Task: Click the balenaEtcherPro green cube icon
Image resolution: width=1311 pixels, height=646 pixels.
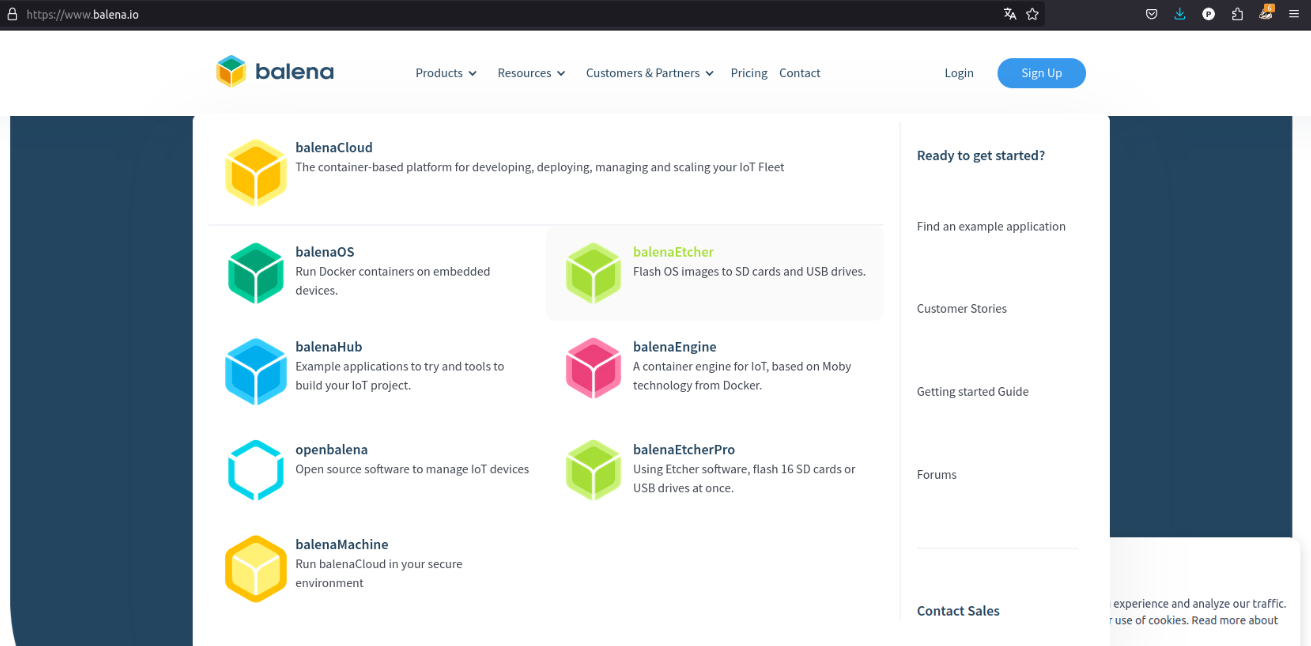Action: [x=594, y=469]
